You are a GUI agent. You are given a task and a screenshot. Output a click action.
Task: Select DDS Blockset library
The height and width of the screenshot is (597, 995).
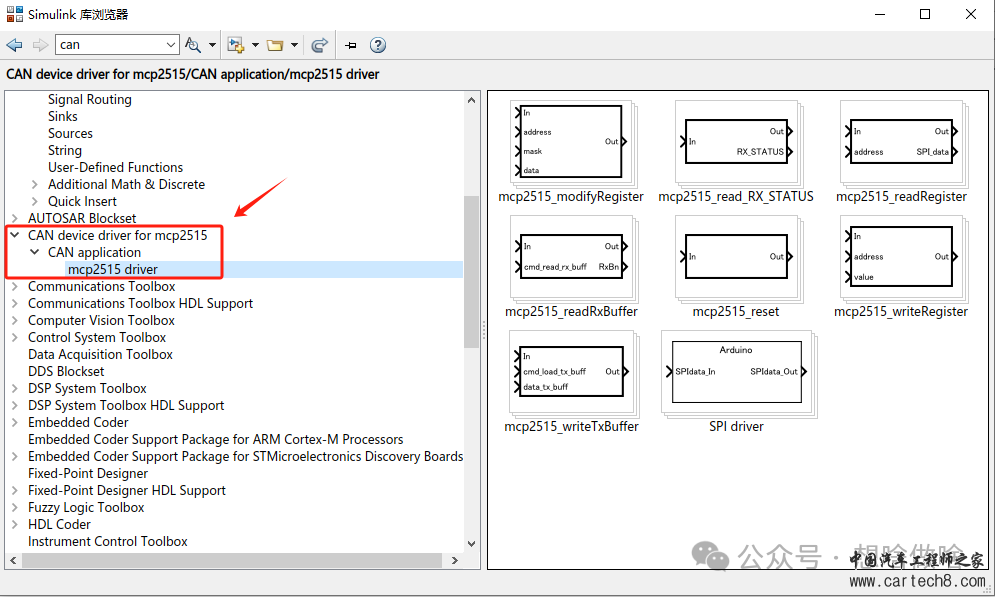pos(66,371)
